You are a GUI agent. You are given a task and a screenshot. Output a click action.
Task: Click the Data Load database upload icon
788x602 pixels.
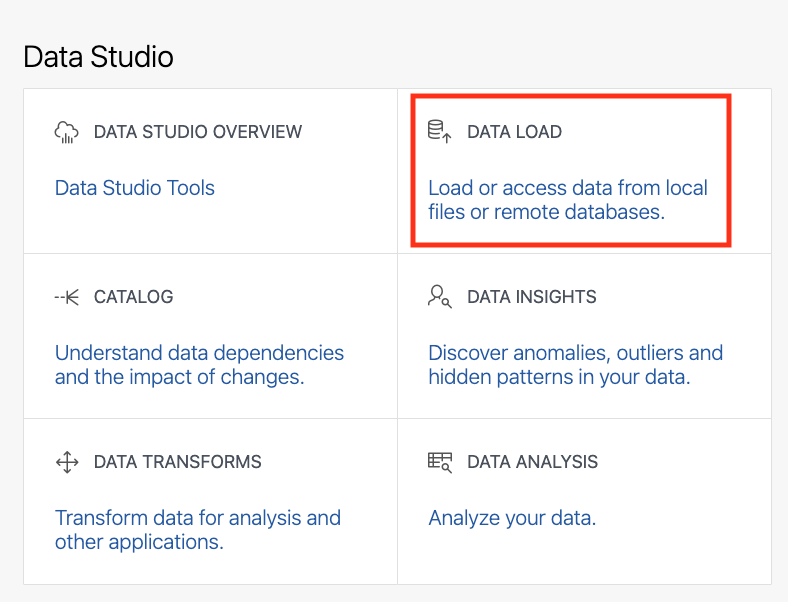coord(440,132)
